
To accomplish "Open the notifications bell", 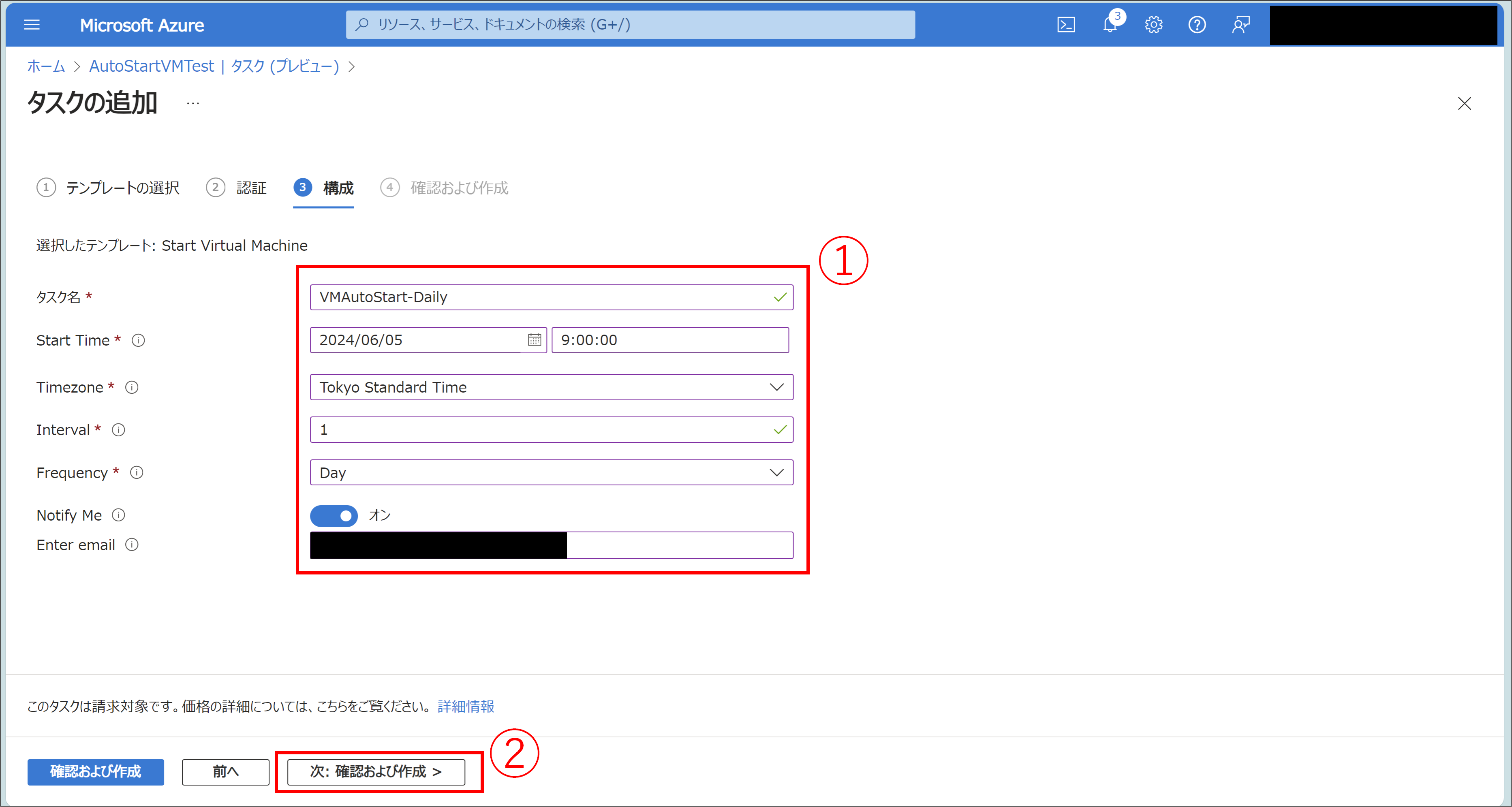I will pos(1109,25).
